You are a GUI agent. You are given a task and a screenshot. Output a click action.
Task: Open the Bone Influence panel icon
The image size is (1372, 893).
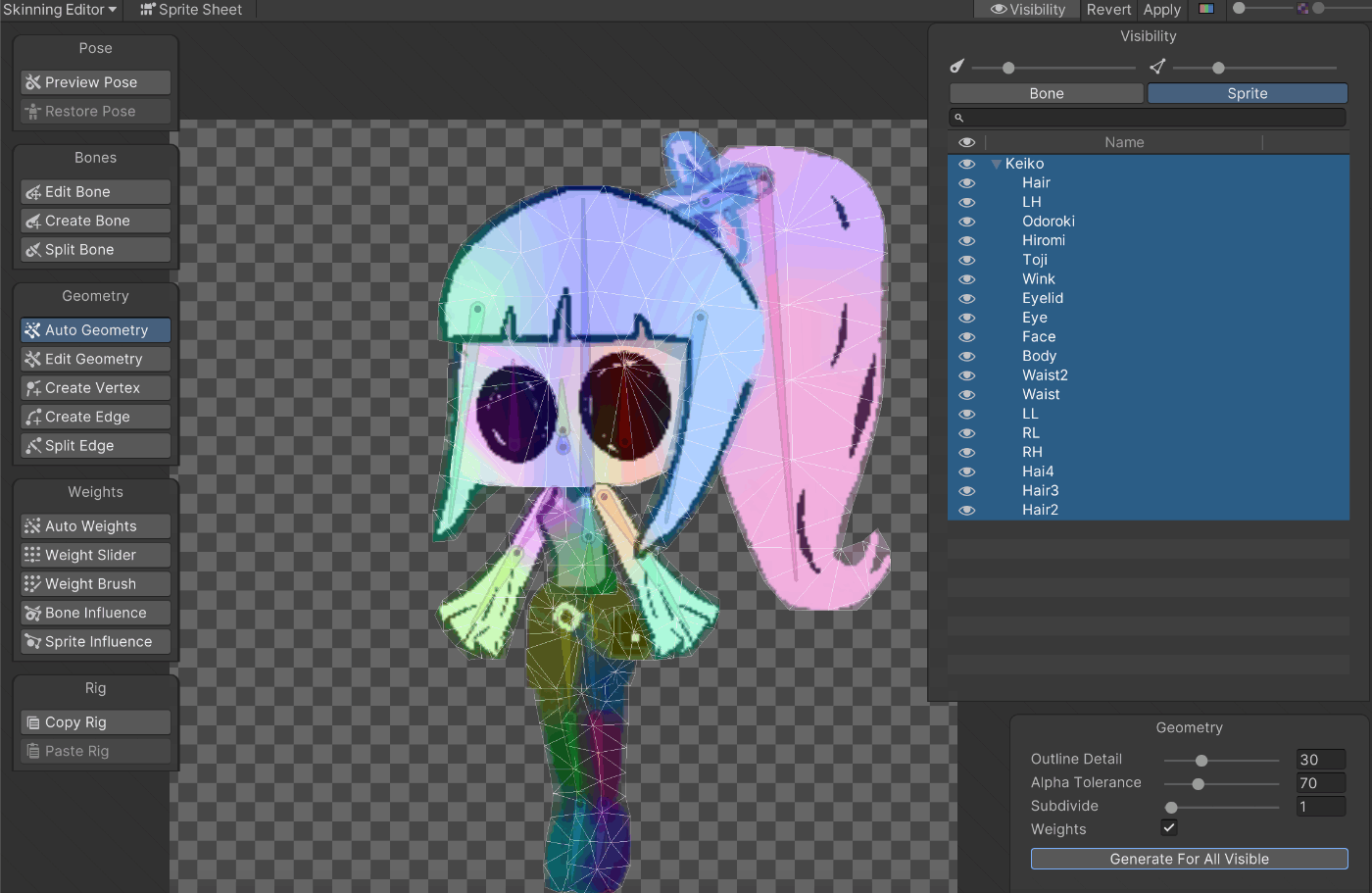point(33,613)
